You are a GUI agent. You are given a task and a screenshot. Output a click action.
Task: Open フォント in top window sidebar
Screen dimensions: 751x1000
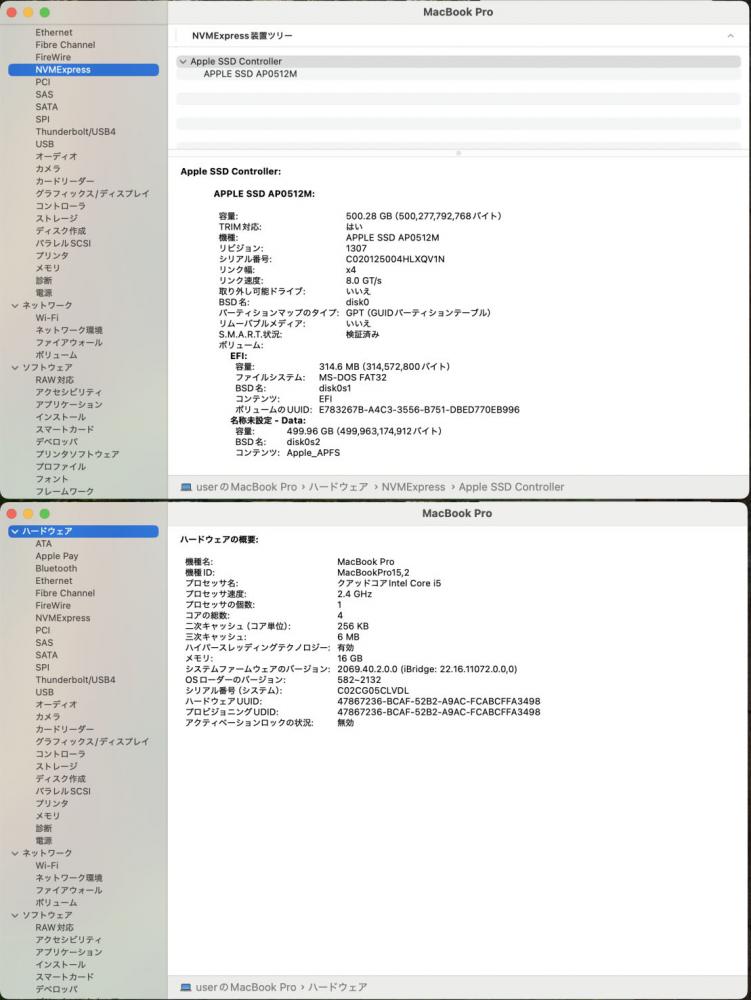(x=52, y=479)
